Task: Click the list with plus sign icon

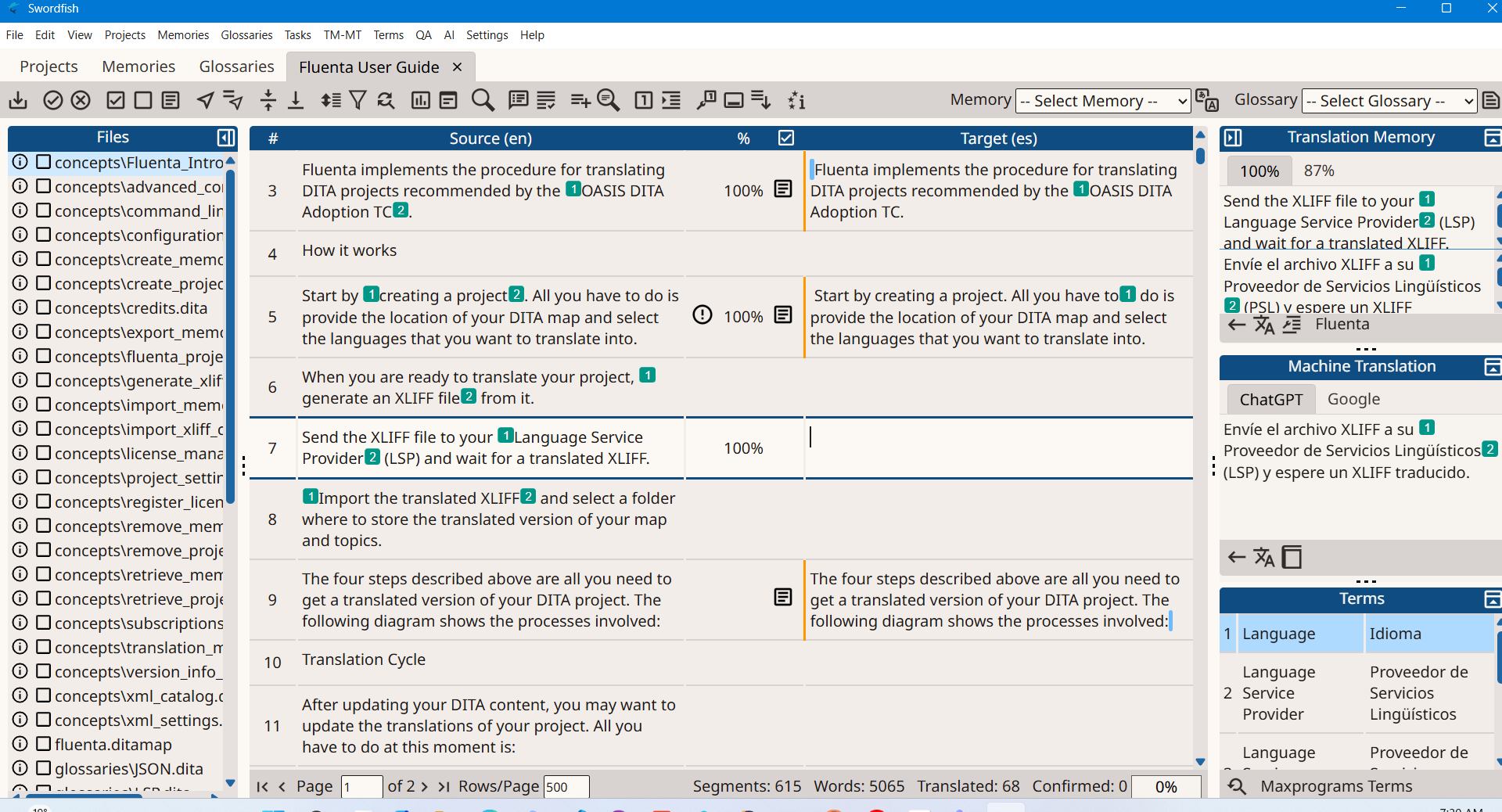Action: (580, 100)
